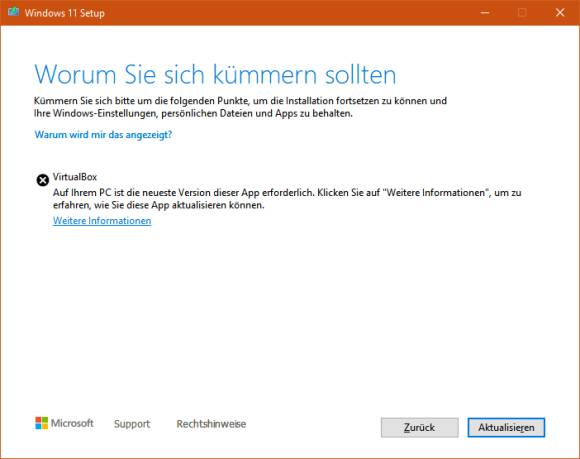Screen dimensions: 580x459
Task: Click the disabled maximize button
Action: tap(522, 13)
